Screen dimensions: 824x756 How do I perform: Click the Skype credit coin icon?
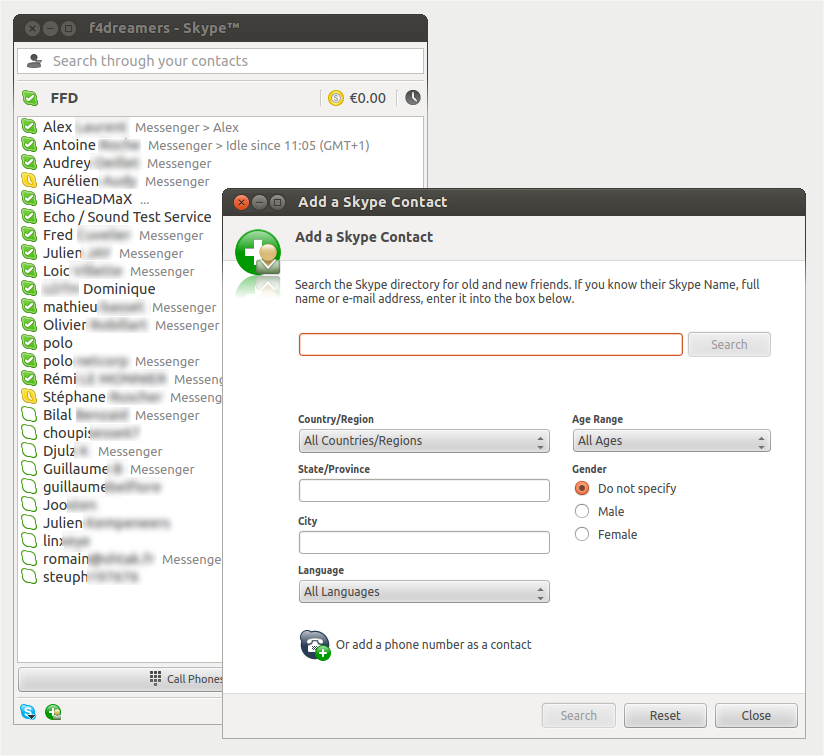[x=336, y=98]
